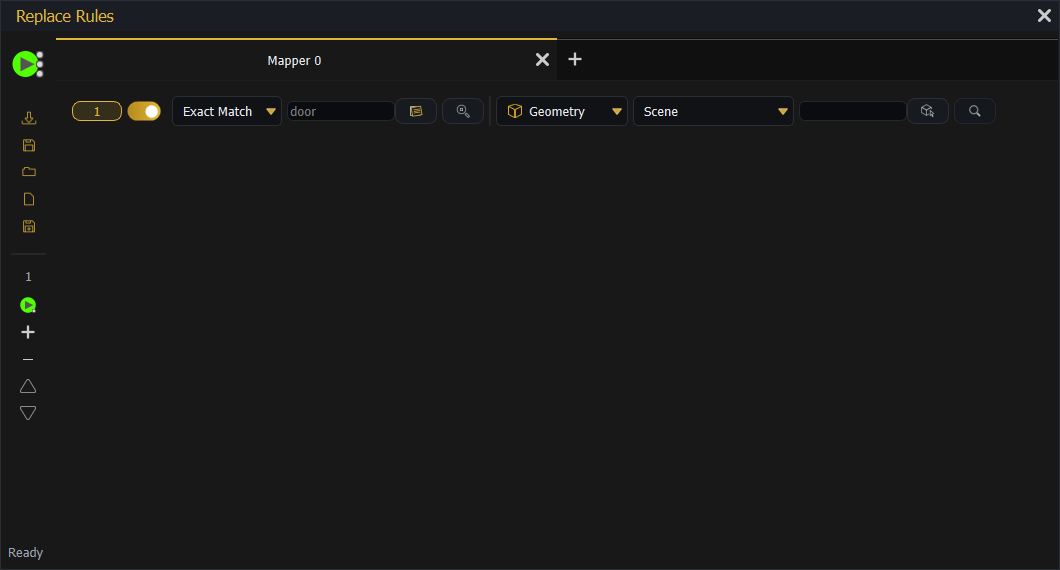
Task: Click the import download icon in the sidebar
Action: pos(28,118)
